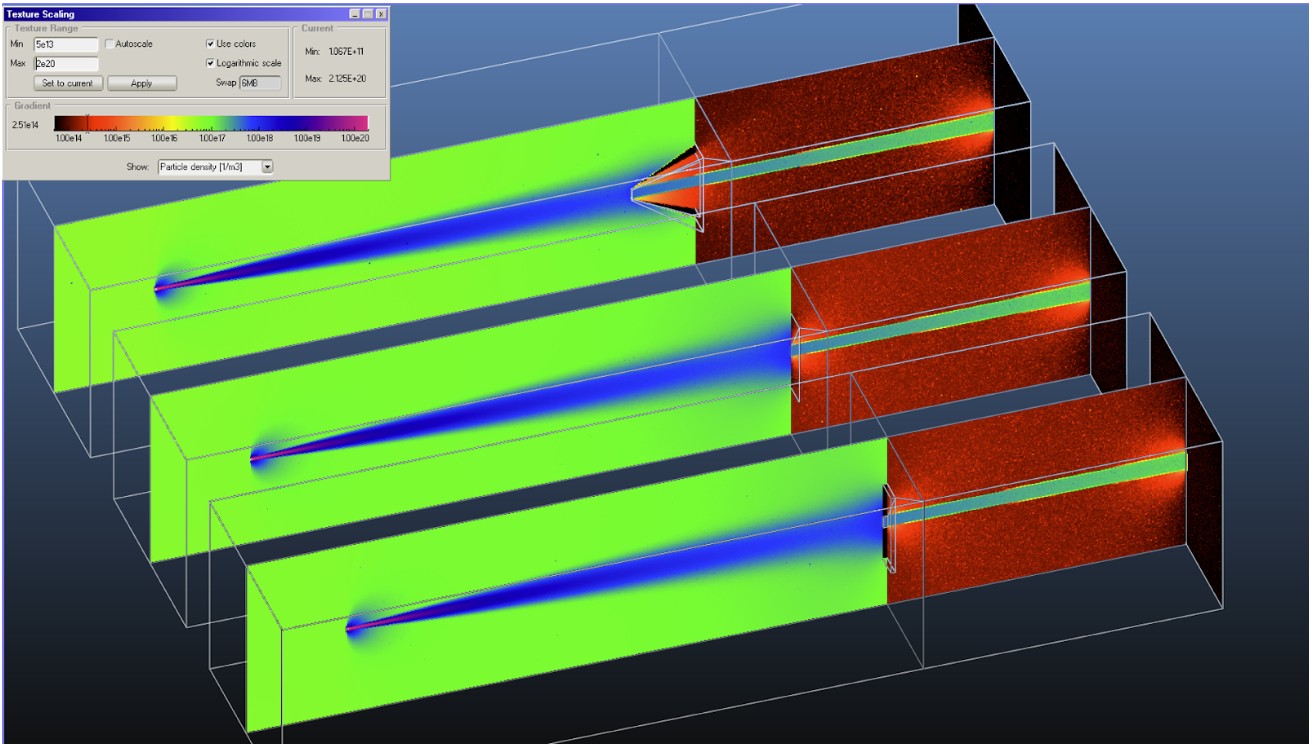Focus the Min texture range field
The image size is (1312, 748).
(66, 45)
